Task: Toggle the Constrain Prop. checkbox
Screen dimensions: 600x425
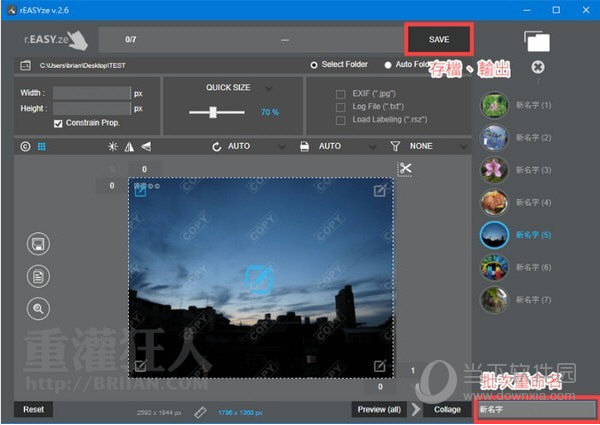Action: pyautogui.click(x=58, y=124)
